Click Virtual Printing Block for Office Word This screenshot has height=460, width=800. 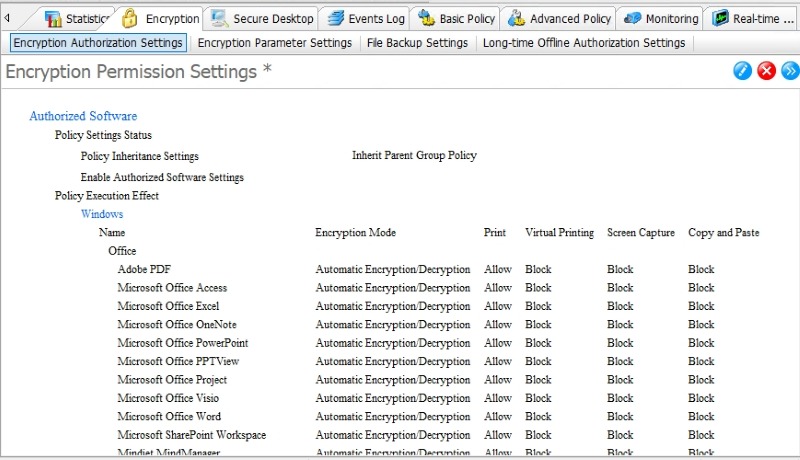(538, 416)
